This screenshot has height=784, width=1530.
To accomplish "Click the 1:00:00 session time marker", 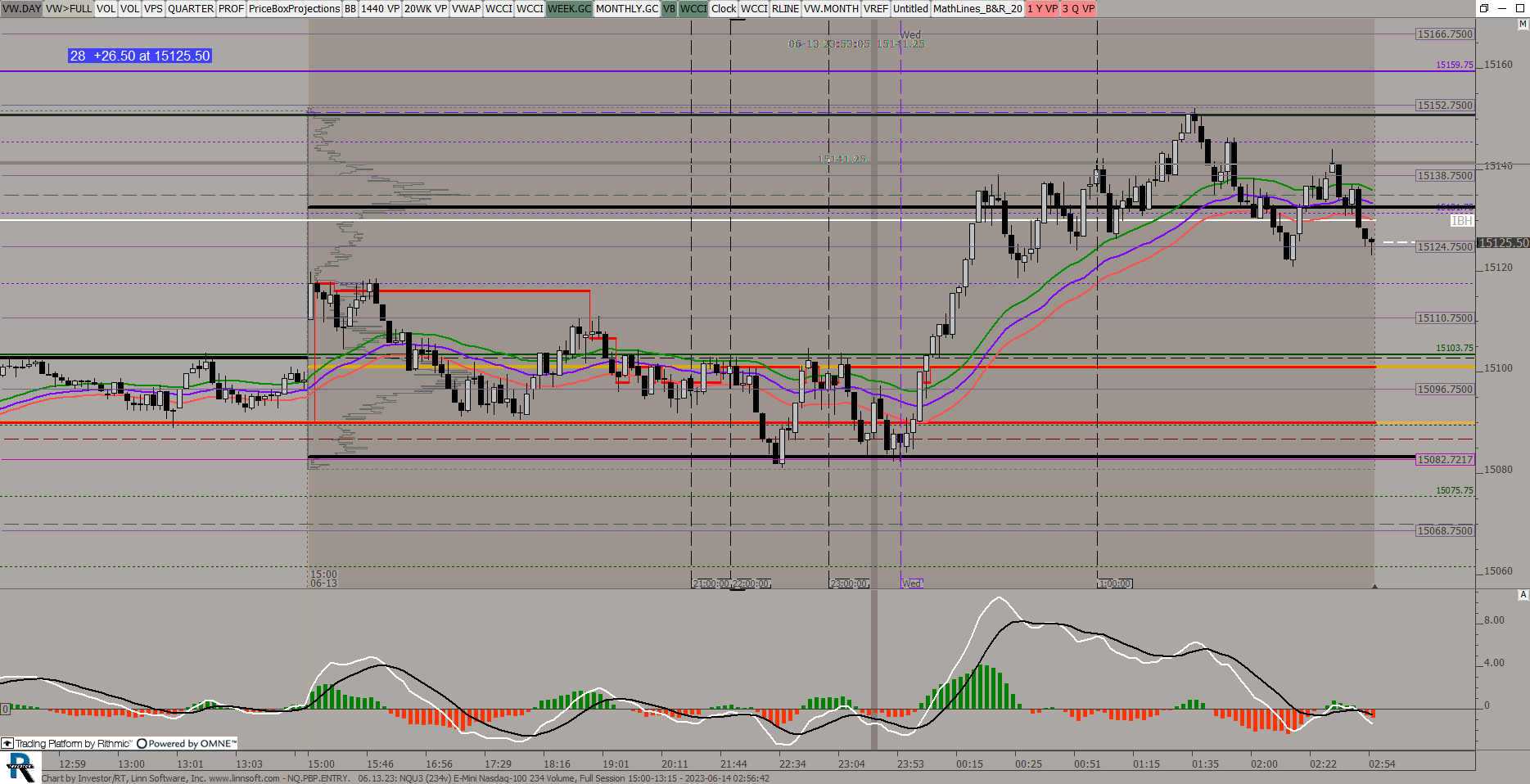I will pos(1115,583).
